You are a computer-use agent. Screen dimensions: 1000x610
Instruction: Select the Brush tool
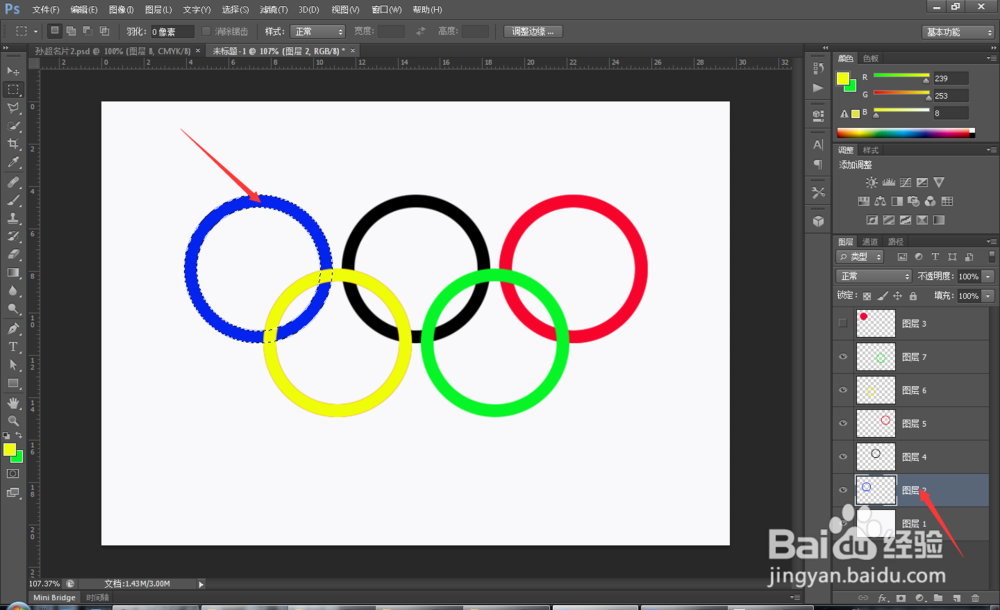click(x=13, y=200)
